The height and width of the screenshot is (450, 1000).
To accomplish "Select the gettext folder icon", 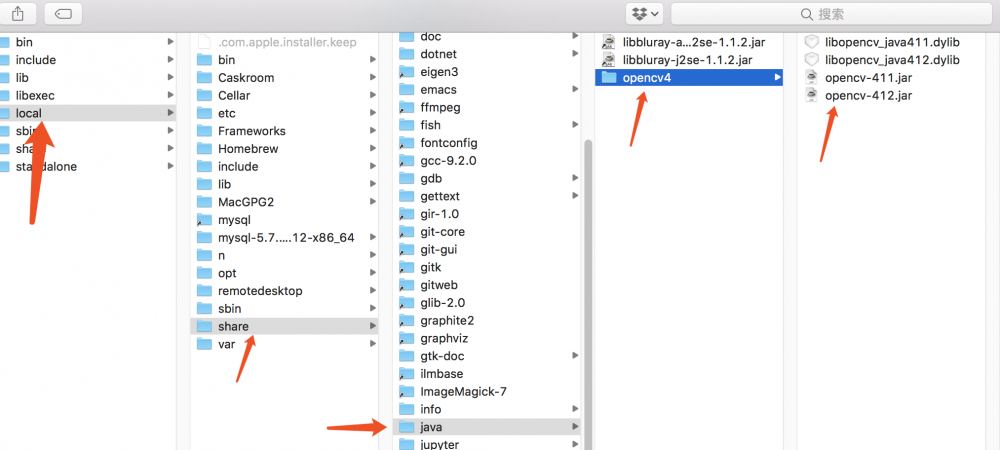I will [407, 196].
